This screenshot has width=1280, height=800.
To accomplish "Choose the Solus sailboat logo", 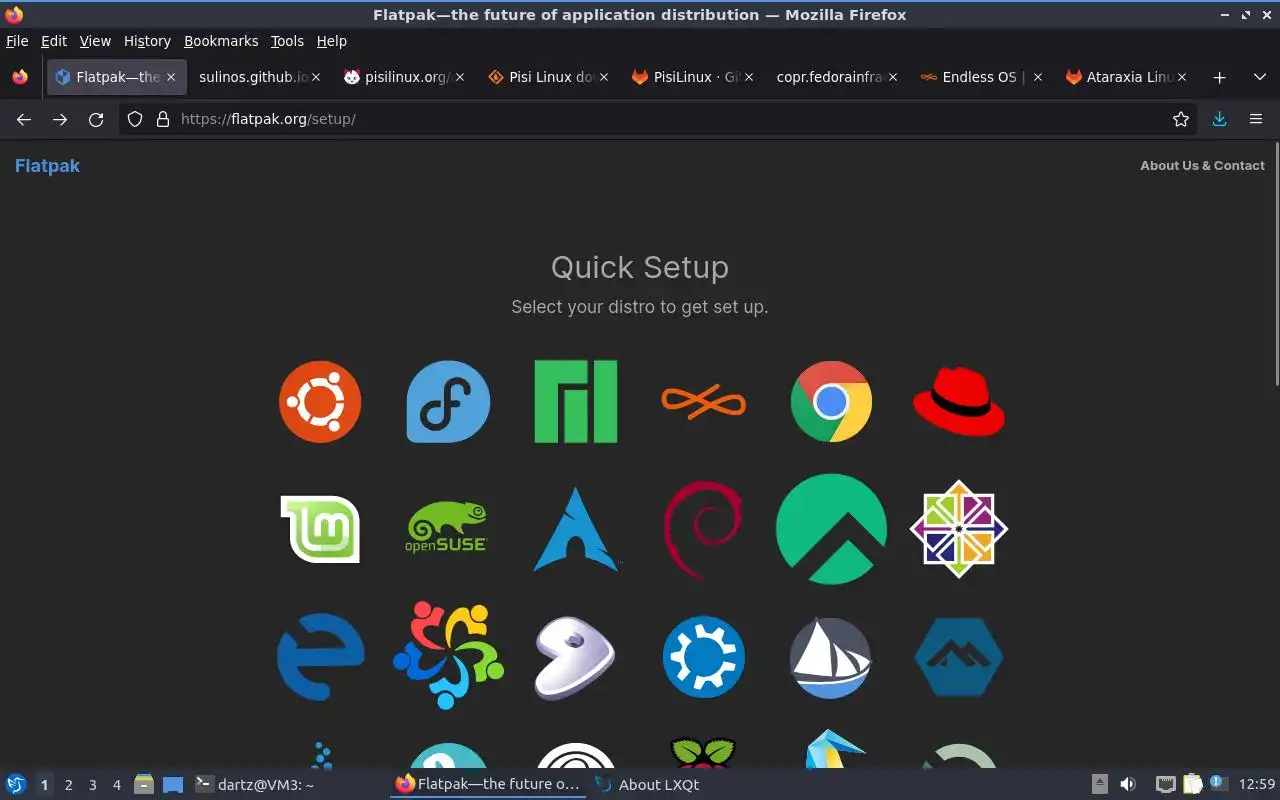I will 831,657.
